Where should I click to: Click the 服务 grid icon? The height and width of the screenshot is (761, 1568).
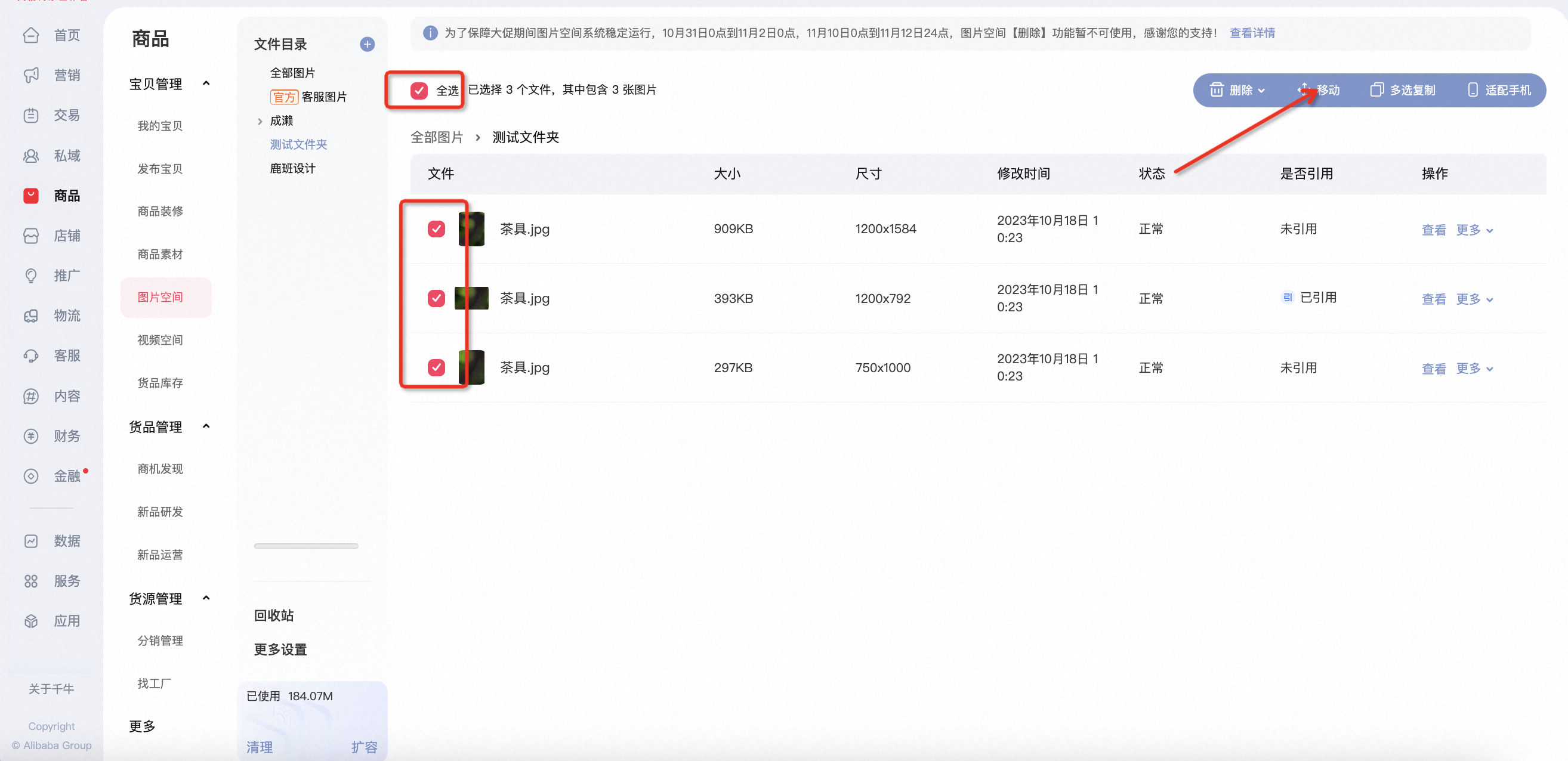tap(31, 581)
